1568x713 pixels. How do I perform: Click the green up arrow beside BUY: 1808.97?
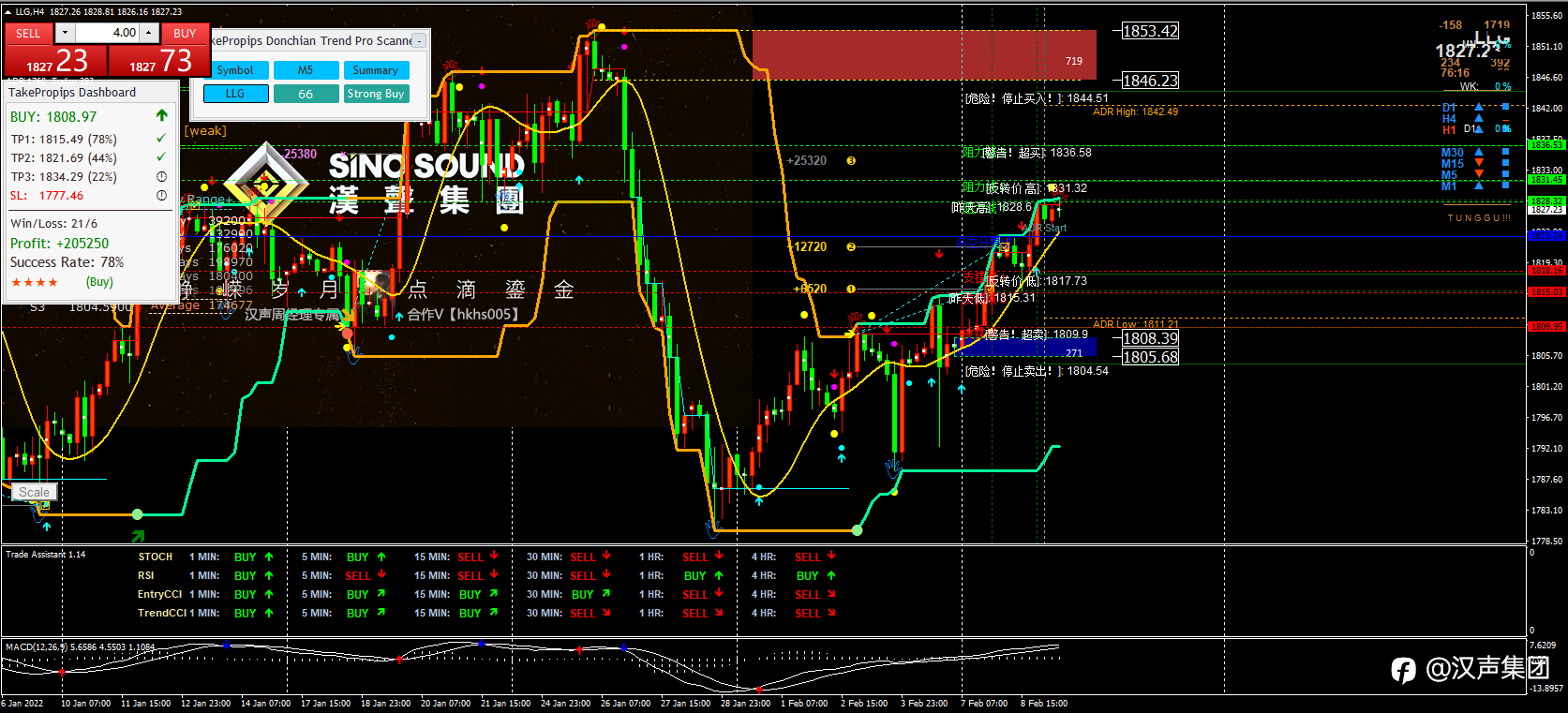click(x=162, y=115)
